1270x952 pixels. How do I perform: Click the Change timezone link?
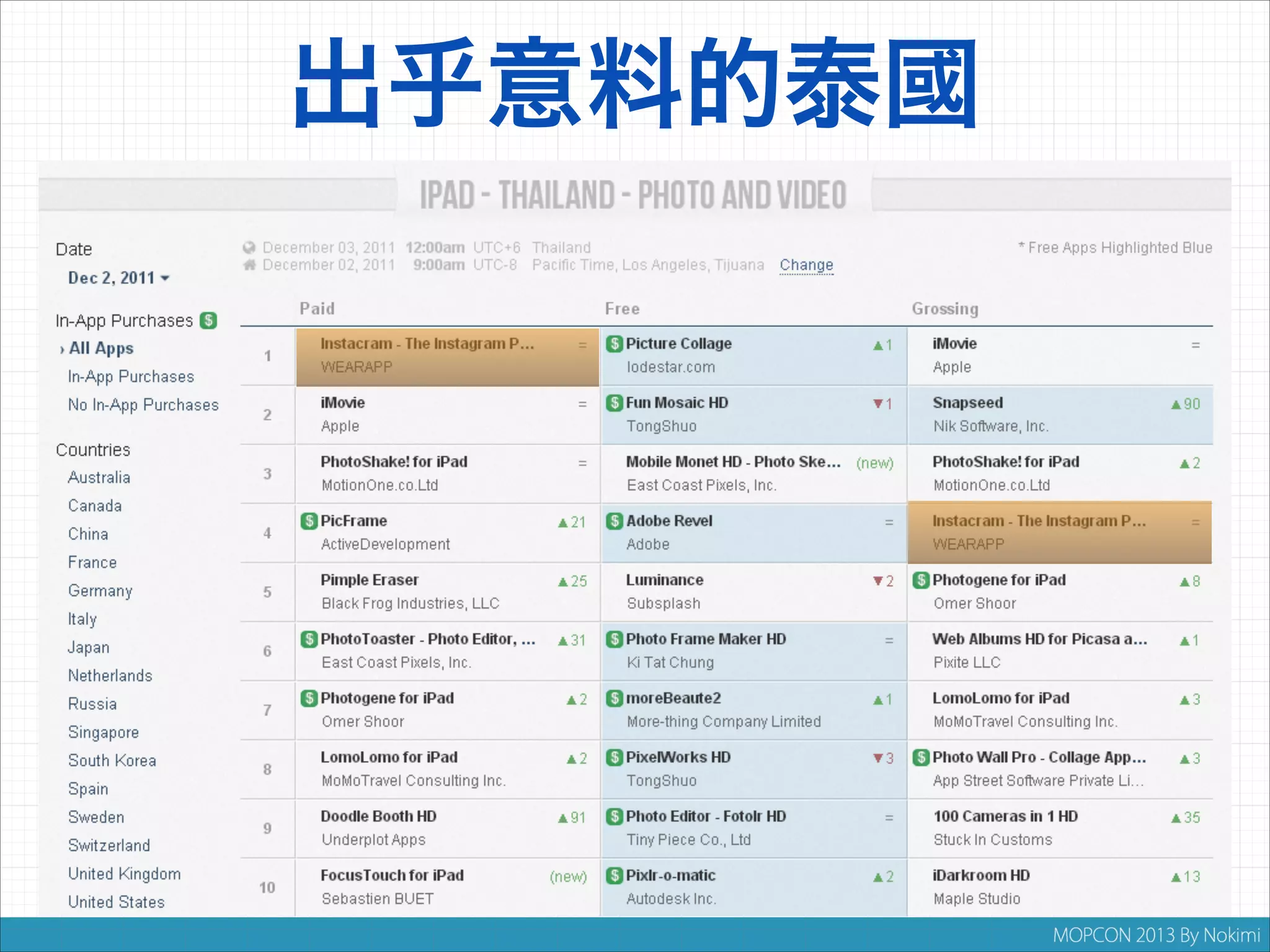[806, 265]
